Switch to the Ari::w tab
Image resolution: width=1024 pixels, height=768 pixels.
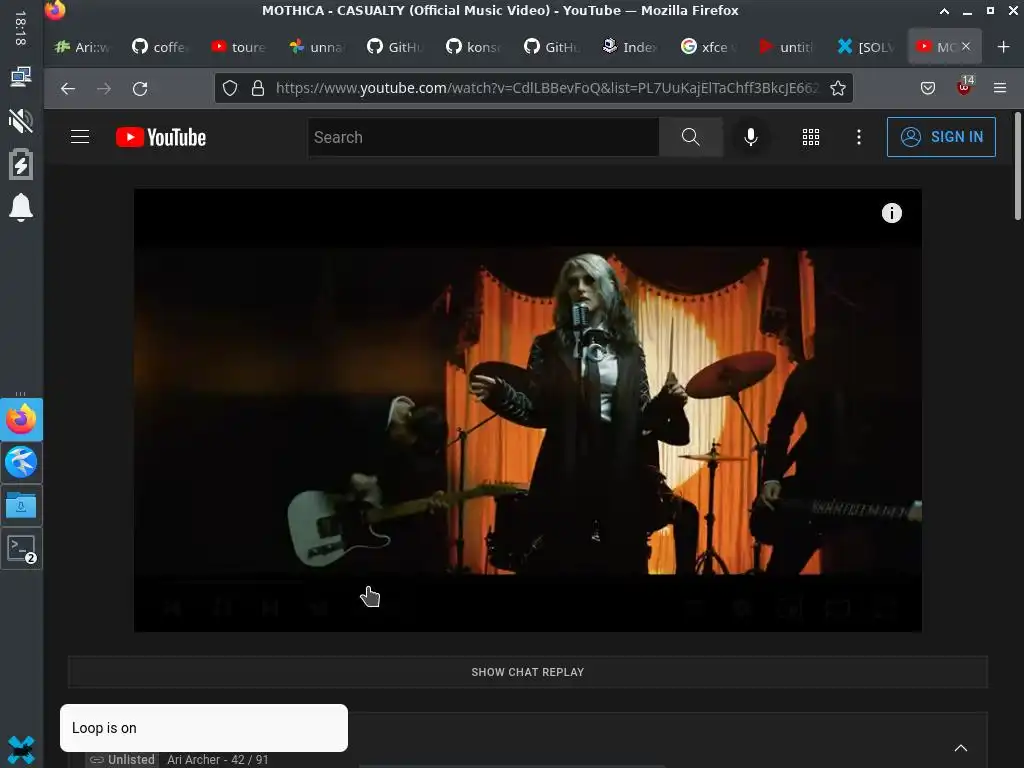(x=83, y=46)
